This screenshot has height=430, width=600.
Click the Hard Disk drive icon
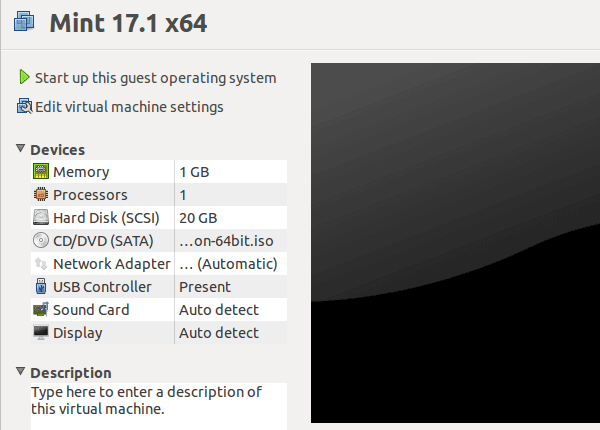point(41,217)
